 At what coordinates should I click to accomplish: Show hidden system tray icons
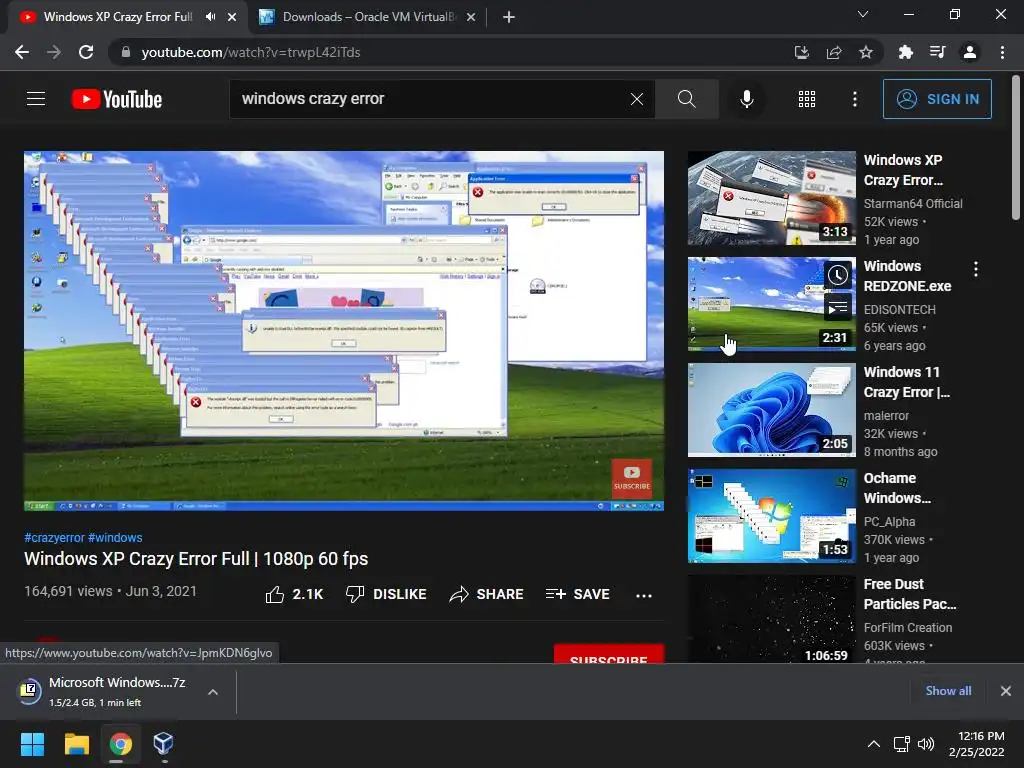pyautogui.click(x=873, y=744)
